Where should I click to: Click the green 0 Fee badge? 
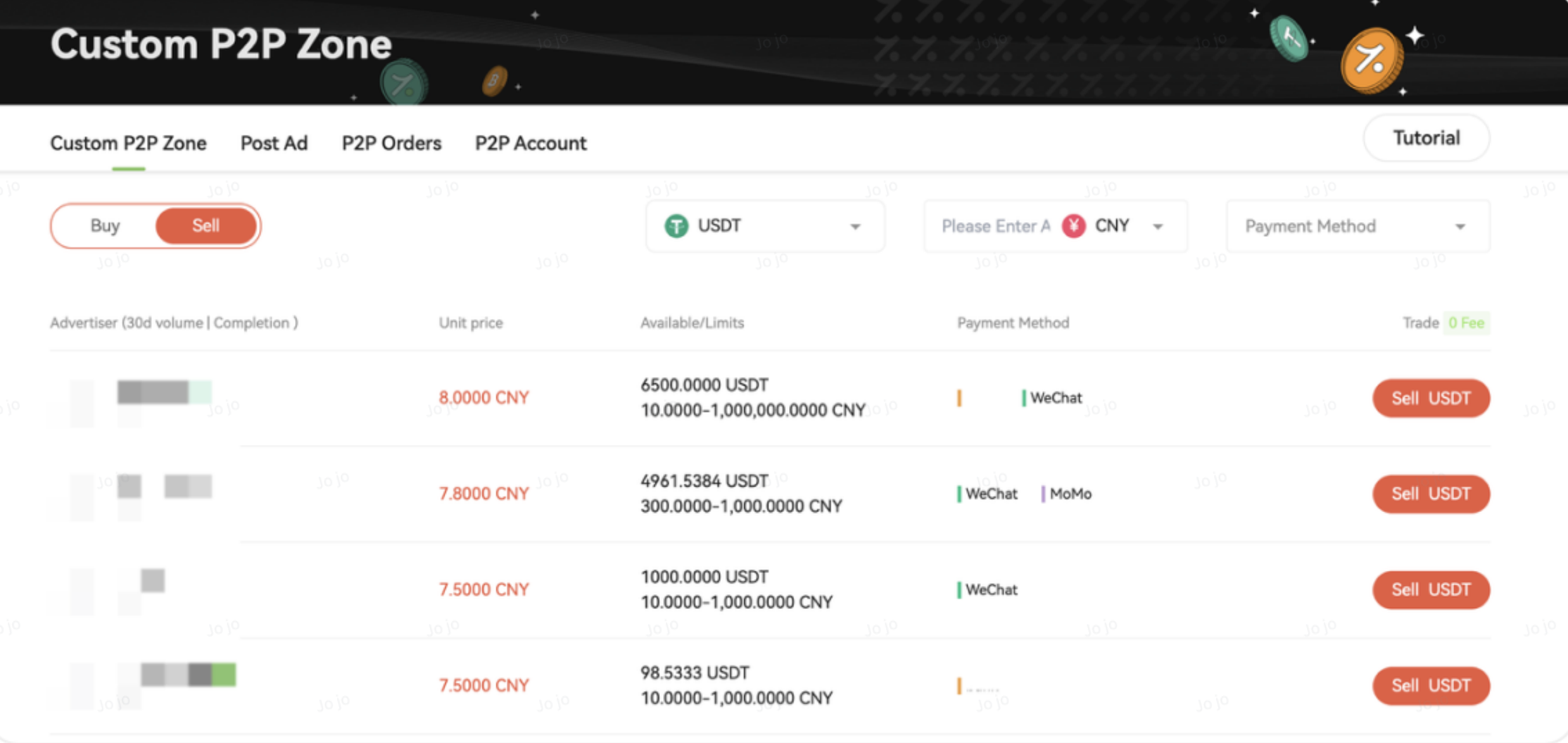pyautogui.click(x=1465, y=323)
